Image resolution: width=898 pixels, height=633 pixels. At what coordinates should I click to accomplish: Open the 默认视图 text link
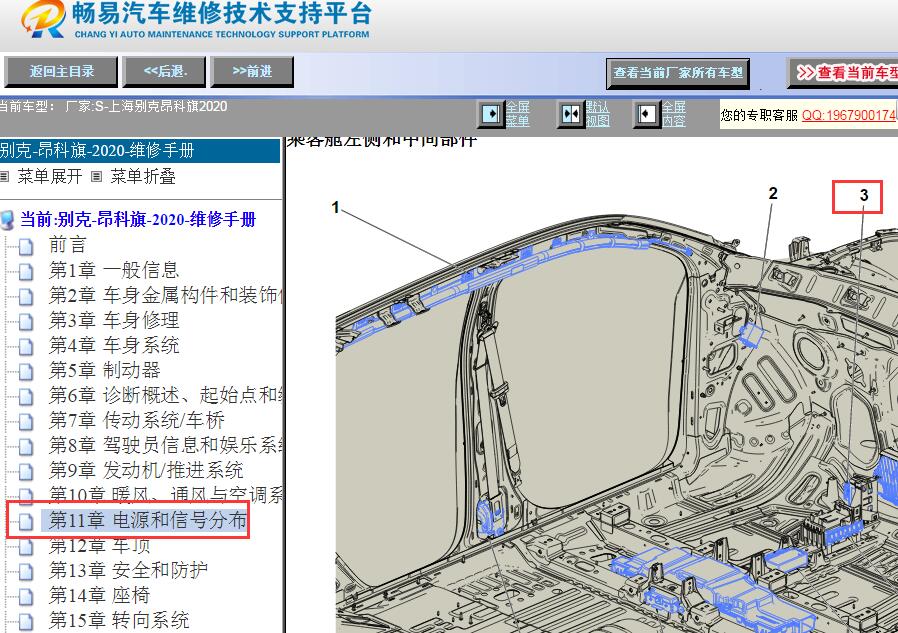(x=597, y=114)
